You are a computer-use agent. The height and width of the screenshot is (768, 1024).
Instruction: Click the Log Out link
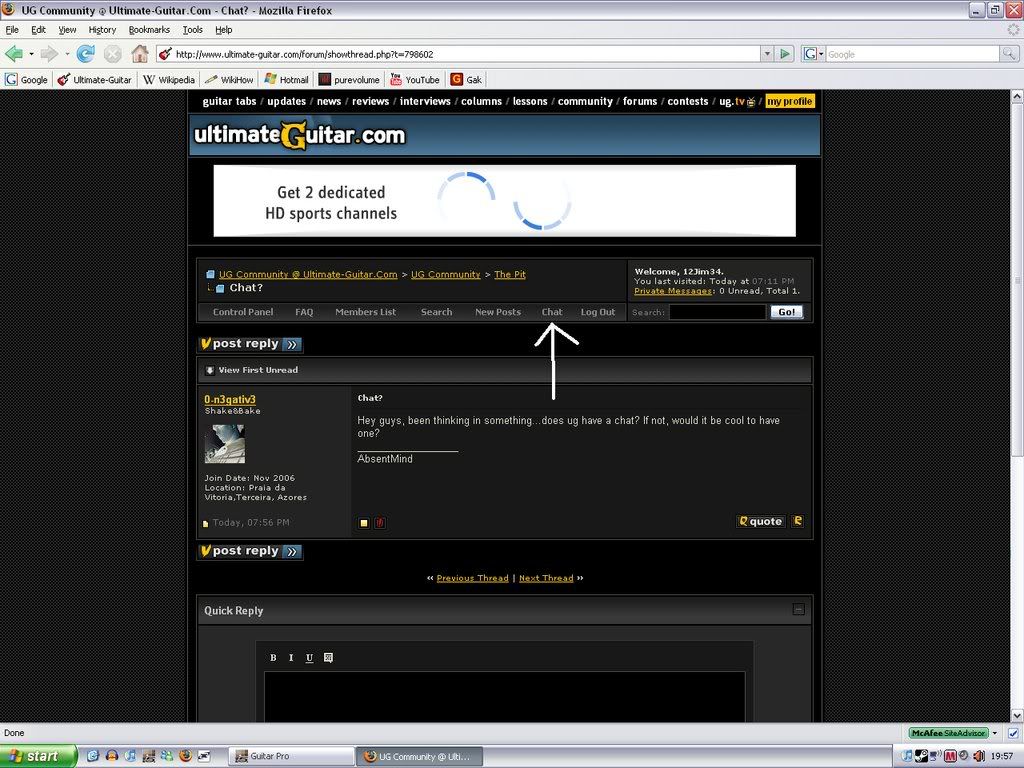tap(598, 312)
